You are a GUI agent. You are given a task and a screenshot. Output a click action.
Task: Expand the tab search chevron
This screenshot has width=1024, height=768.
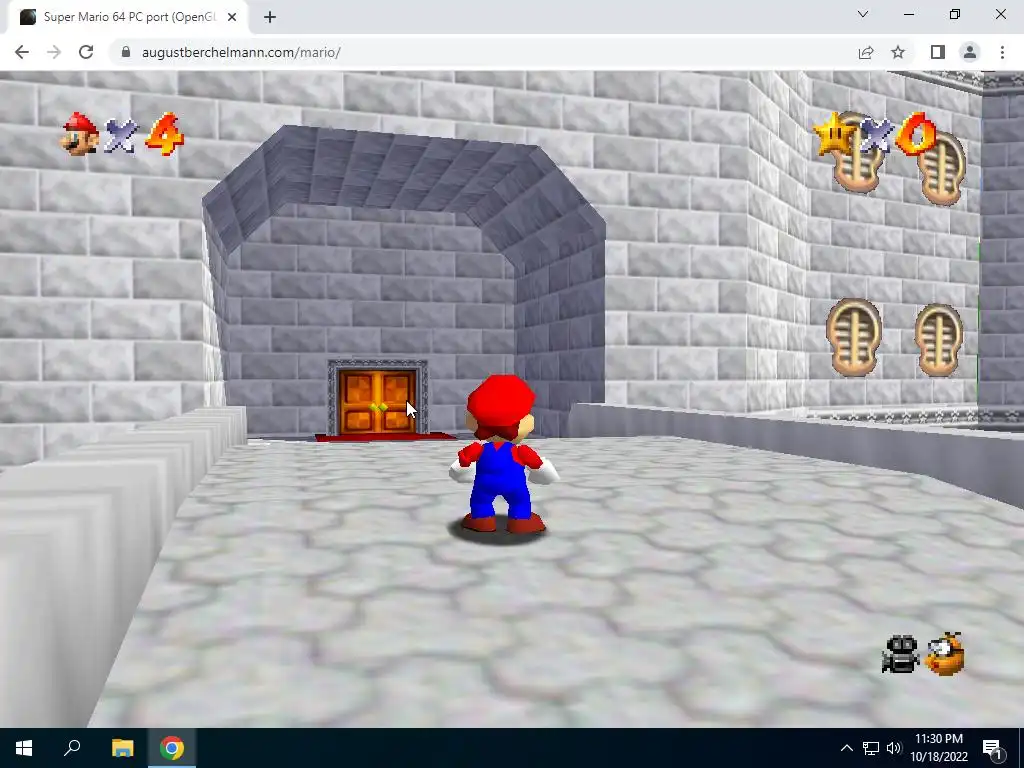tap(863, 14)
